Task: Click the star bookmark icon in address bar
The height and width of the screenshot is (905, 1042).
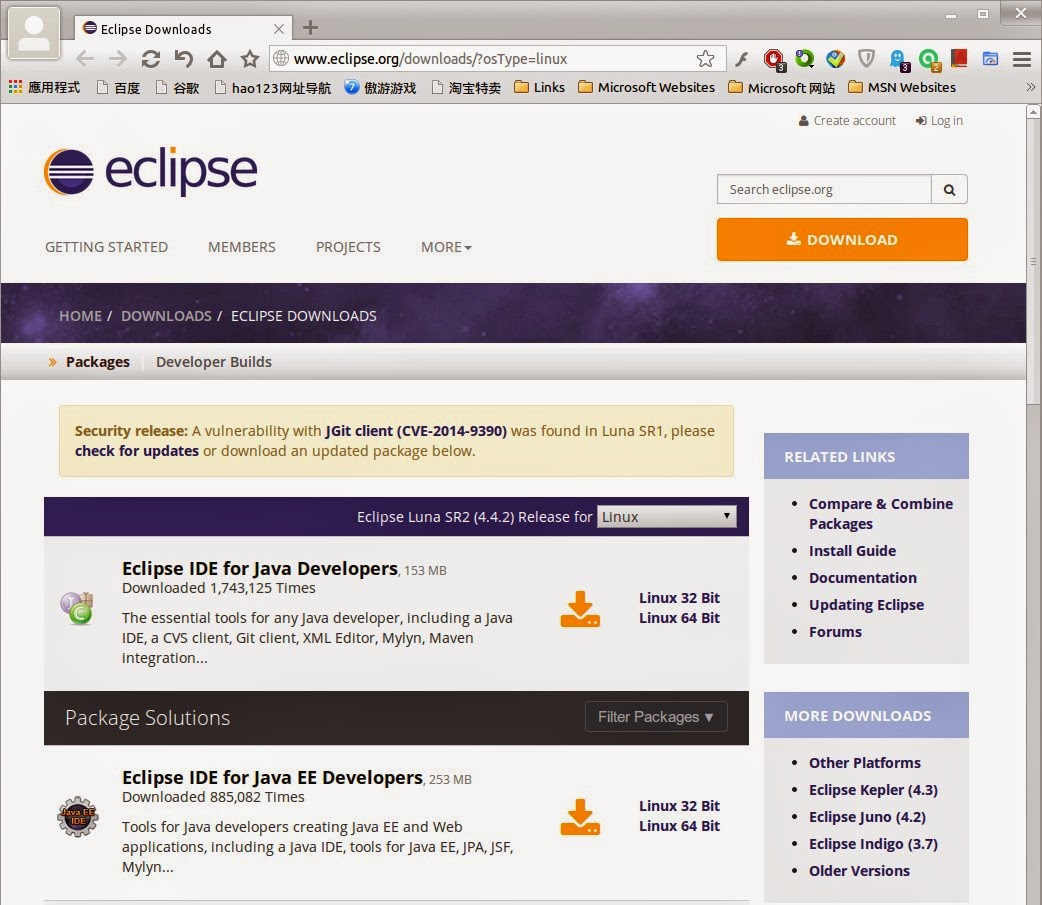Action: tap(705, 59)
